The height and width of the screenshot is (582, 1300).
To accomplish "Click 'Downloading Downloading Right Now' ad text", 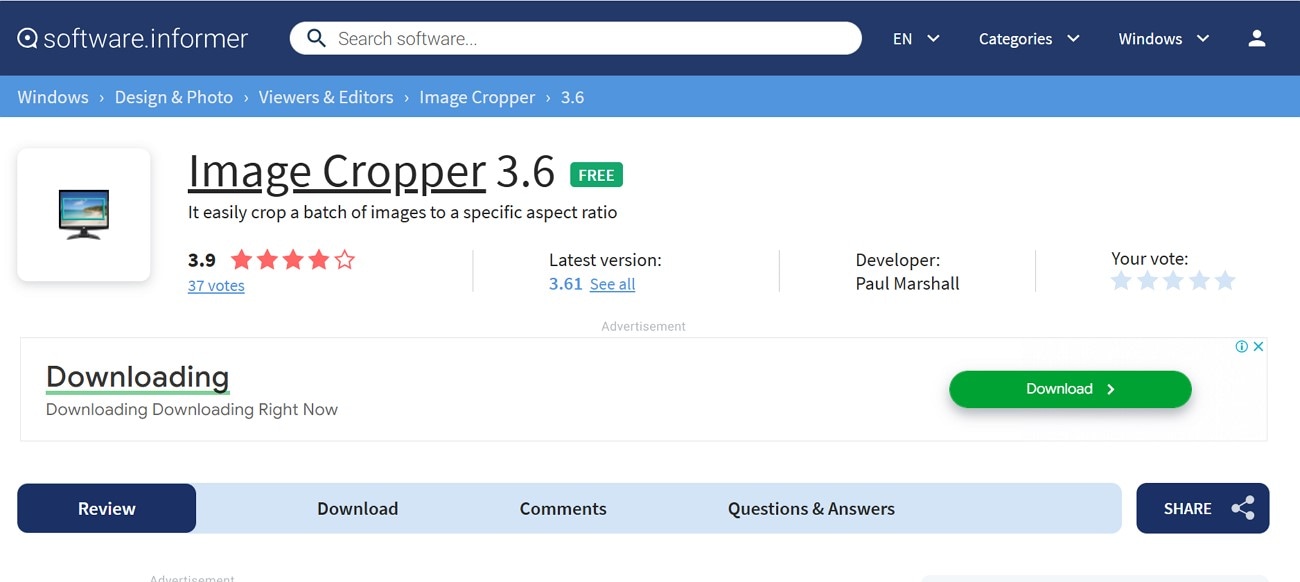I will pos(192,409).
